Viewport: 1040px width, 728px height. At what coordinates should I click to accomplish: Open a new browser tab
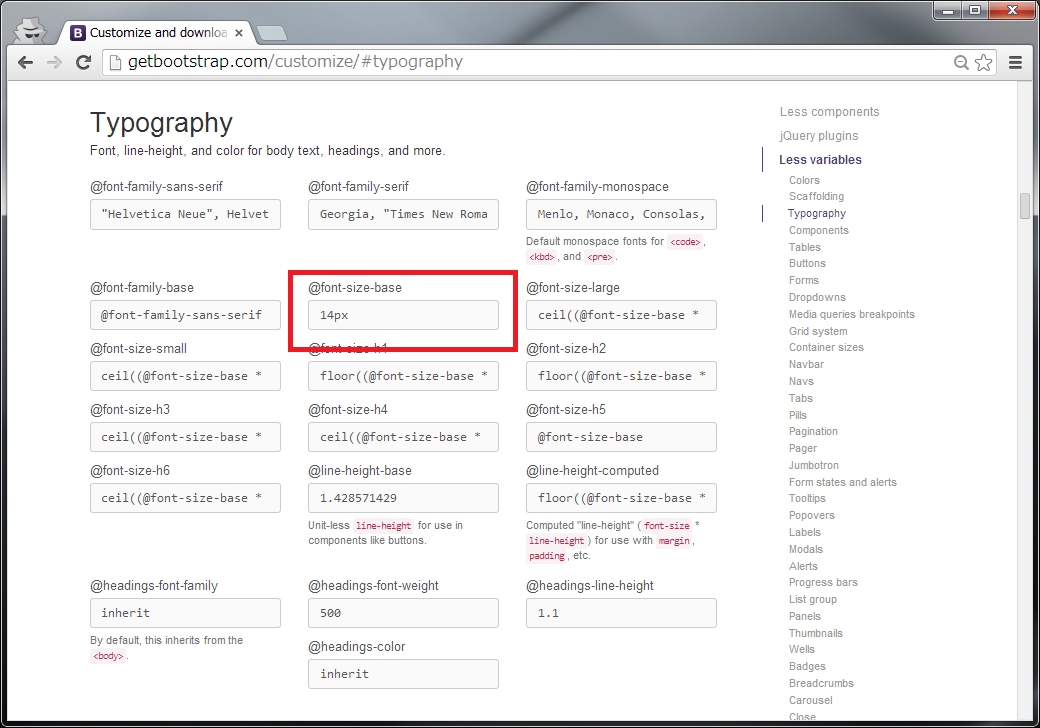(270, 31)
